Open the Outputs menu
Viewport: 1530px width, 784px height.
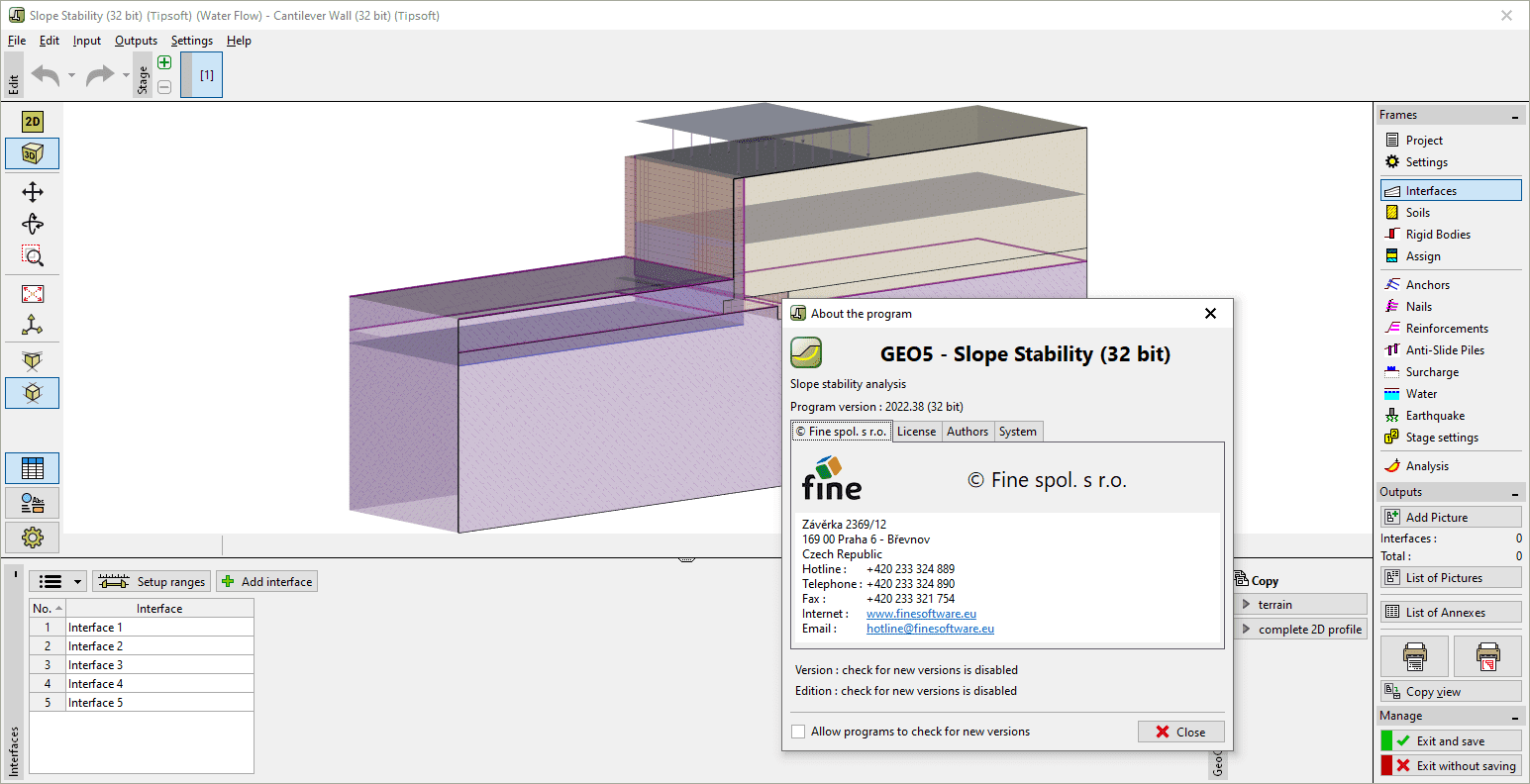click(x=136, y=41)
